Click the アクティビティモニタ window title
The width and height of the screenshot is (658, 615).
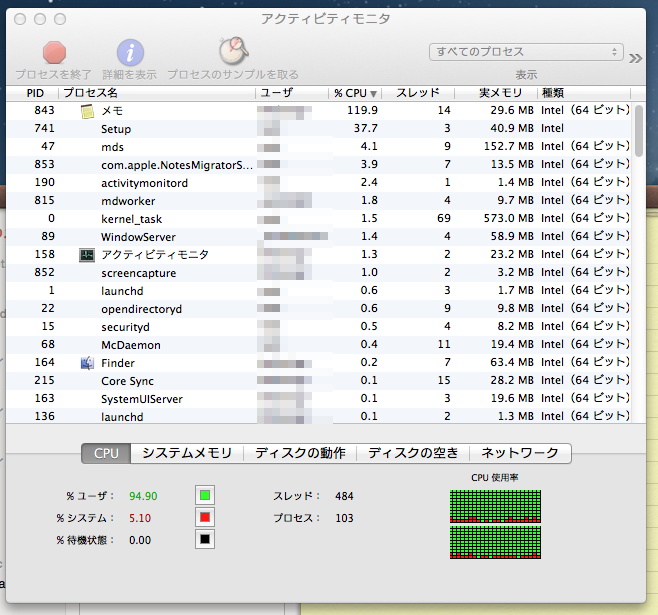click(326, 19)
